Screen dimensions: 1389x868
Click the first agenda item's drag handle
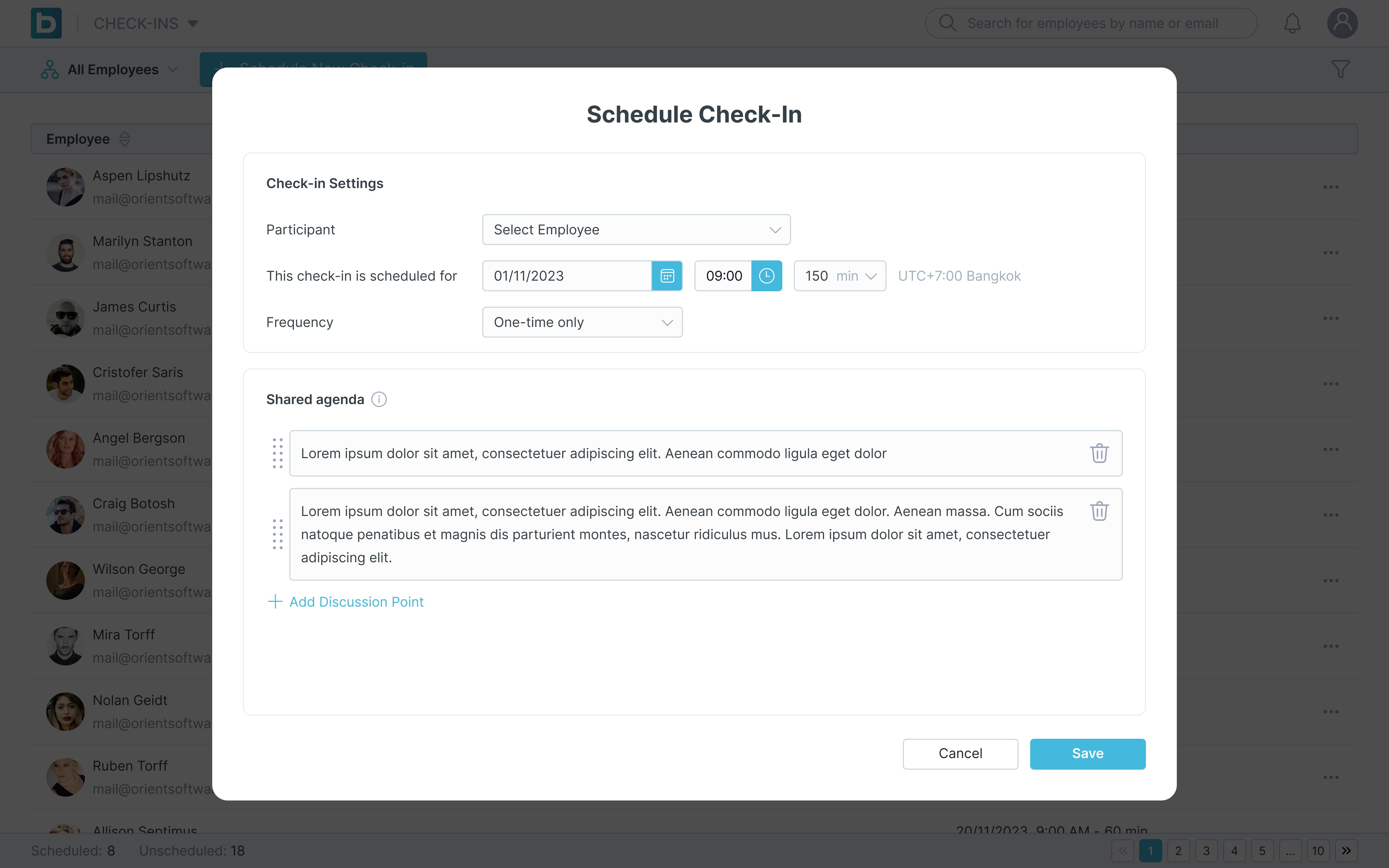pos(278,453)
